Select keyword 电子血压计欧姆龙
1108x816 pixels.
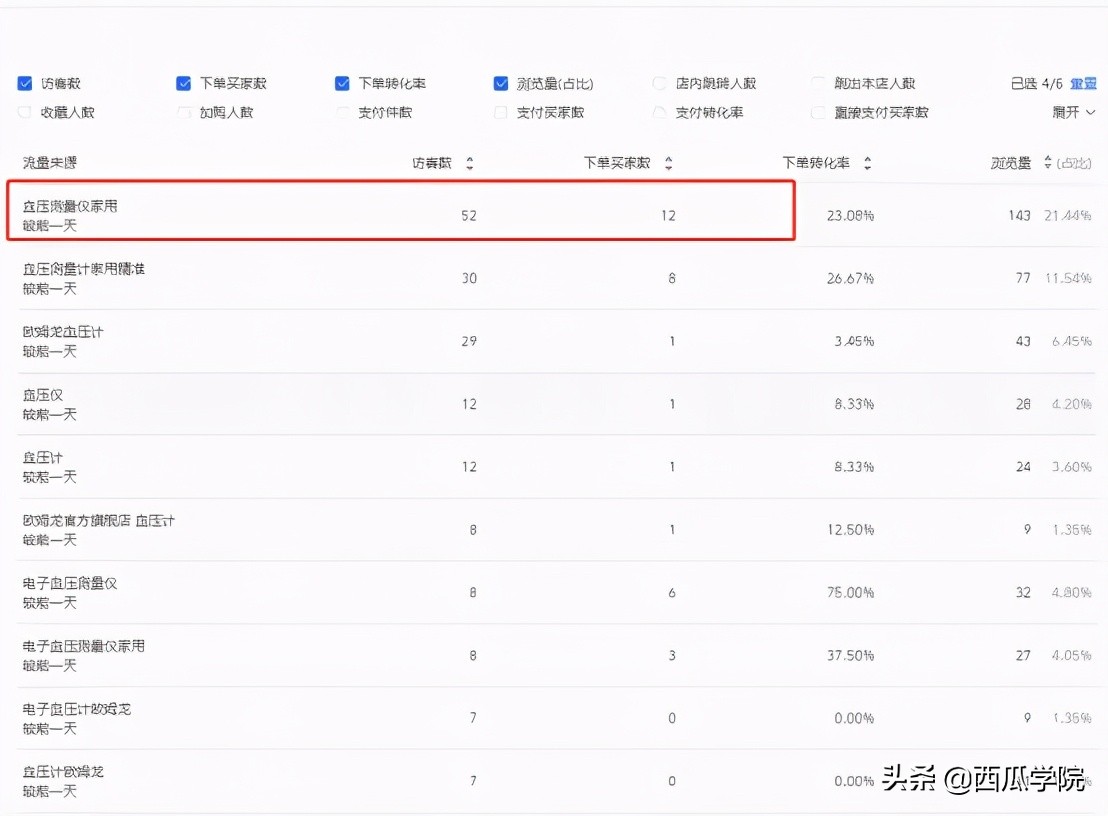76,709
